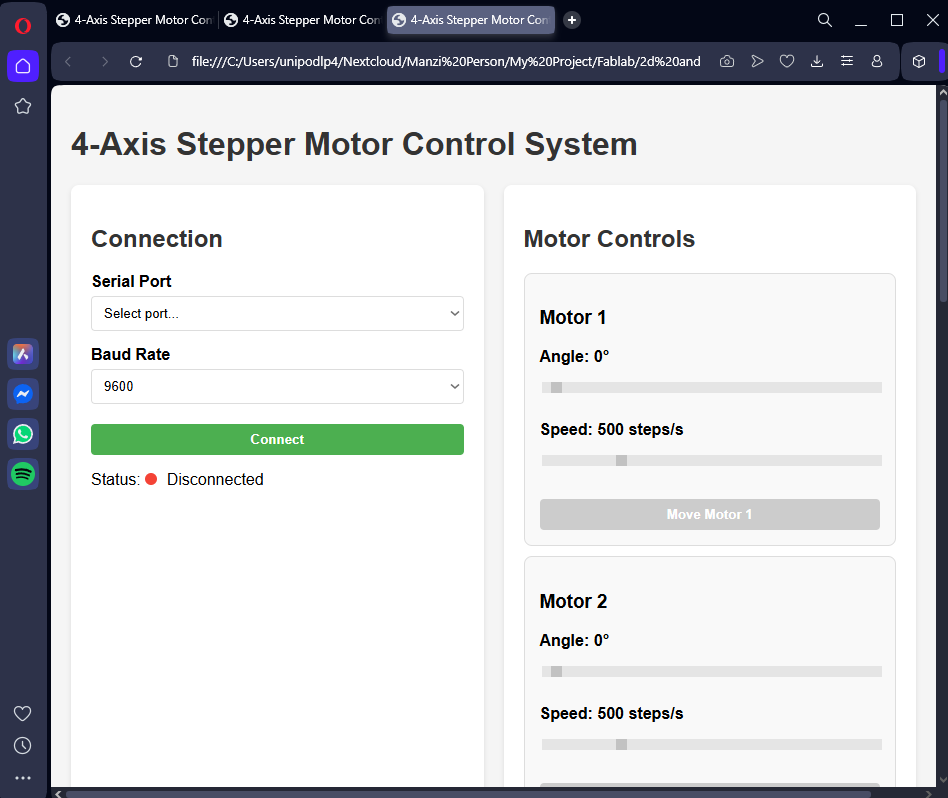Add page to bookmarks with the toolbar heart icon
The image size is (948, 798).
point(787,62)
